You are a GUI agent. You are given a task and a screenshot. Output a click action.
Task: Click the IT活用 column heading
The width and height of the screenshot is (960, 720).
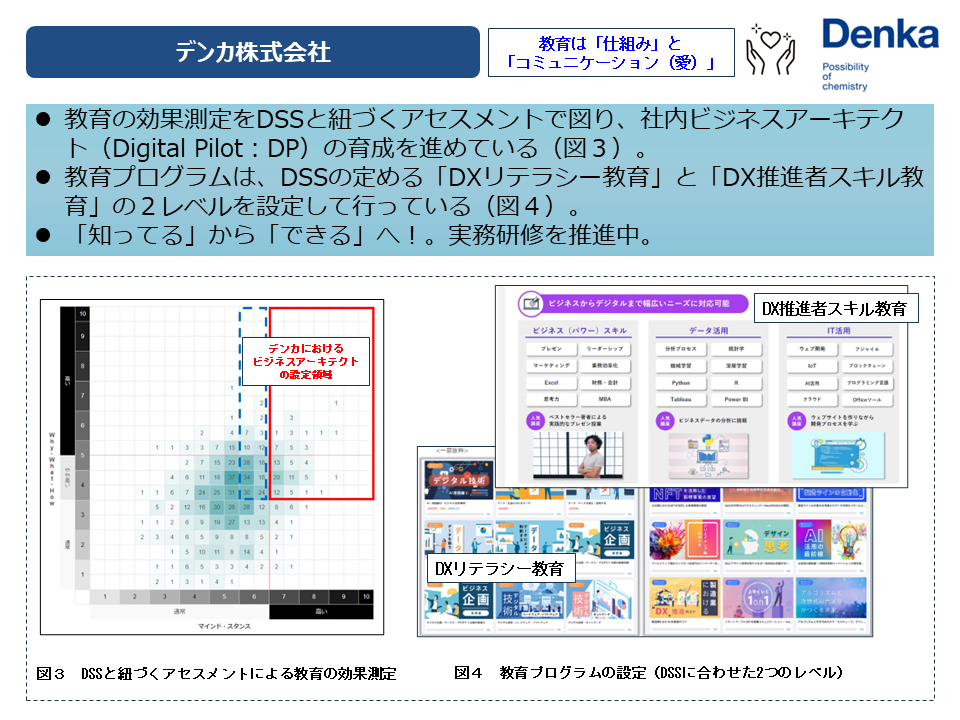839,331
